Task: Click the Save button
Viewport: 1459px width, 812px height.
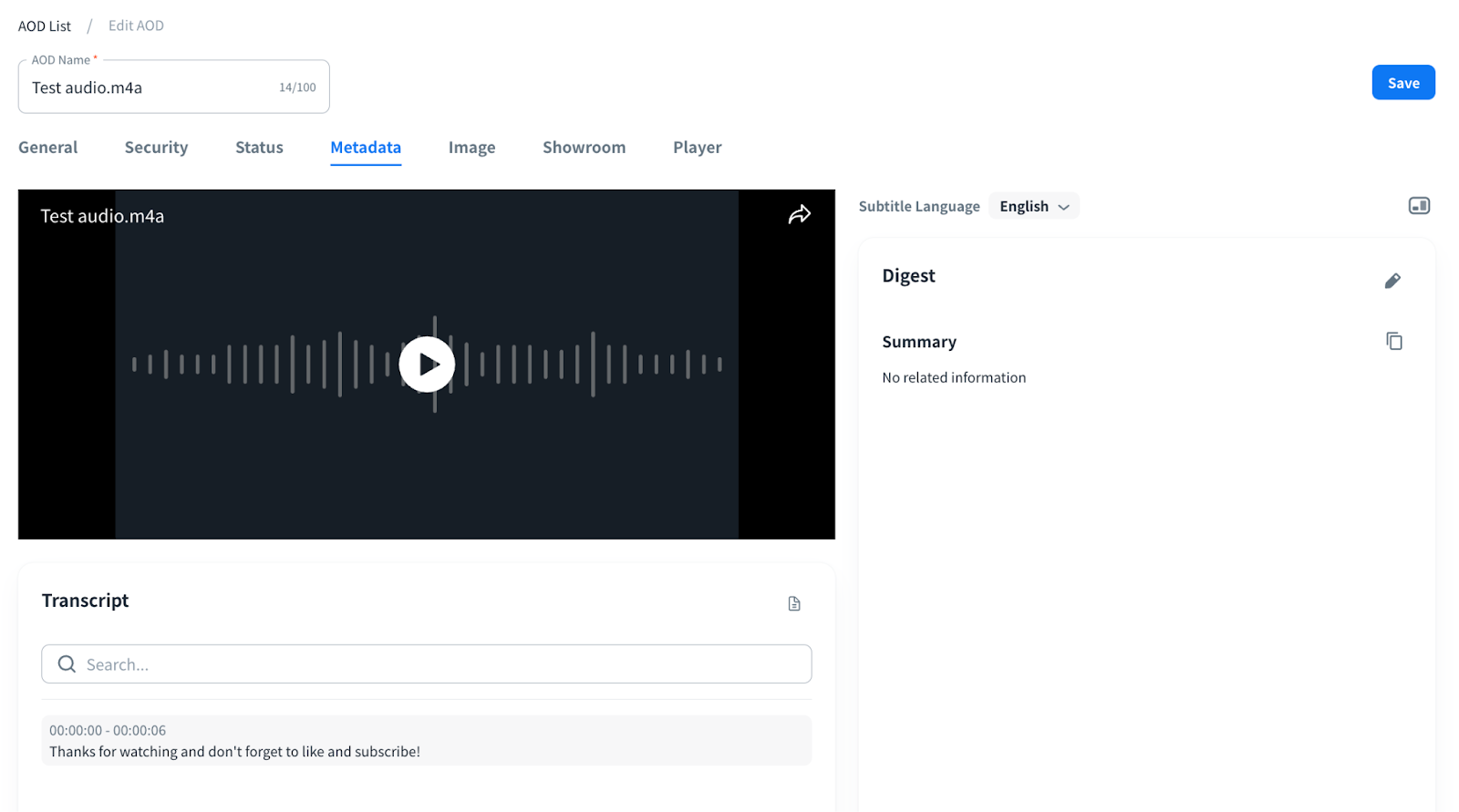Action: [x=1402, y=83]
